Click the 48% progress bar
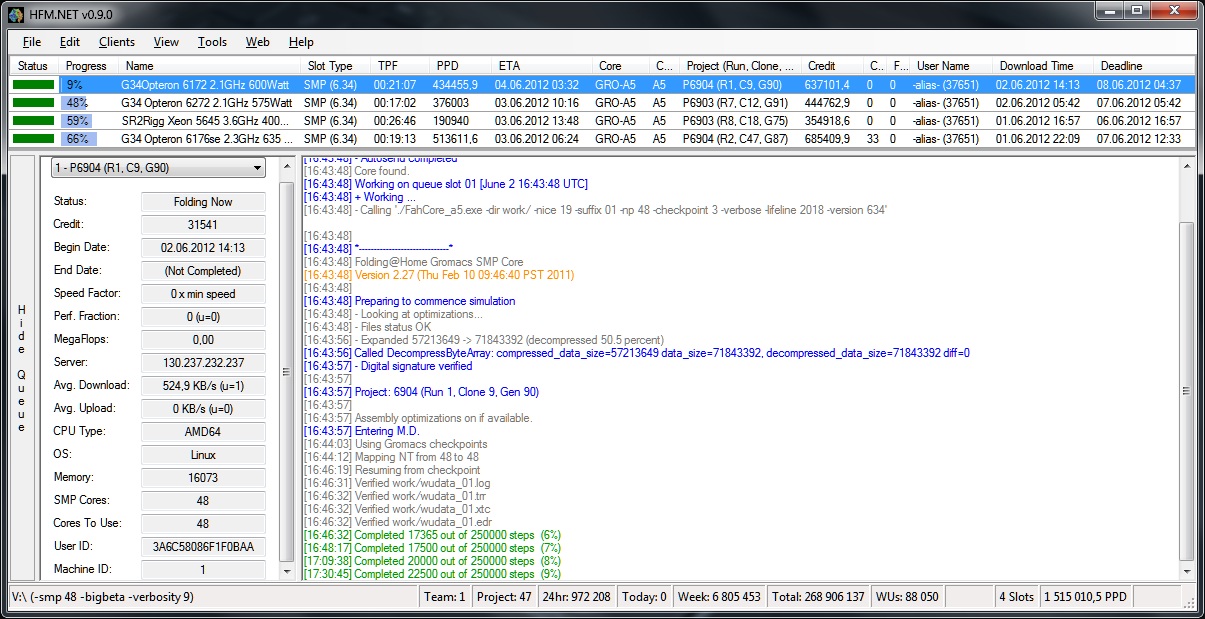The image size is (1205, 619). [88, 103]
